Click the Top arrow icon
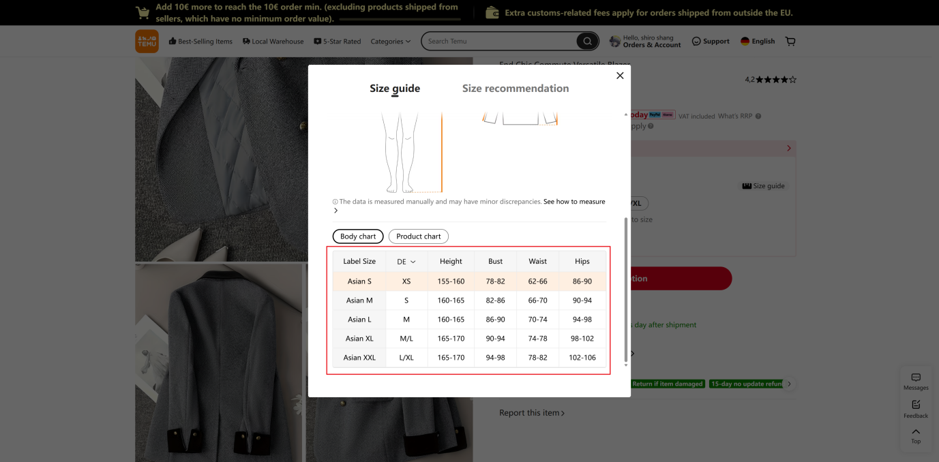 pyautogui.click(x=916, y=435)
